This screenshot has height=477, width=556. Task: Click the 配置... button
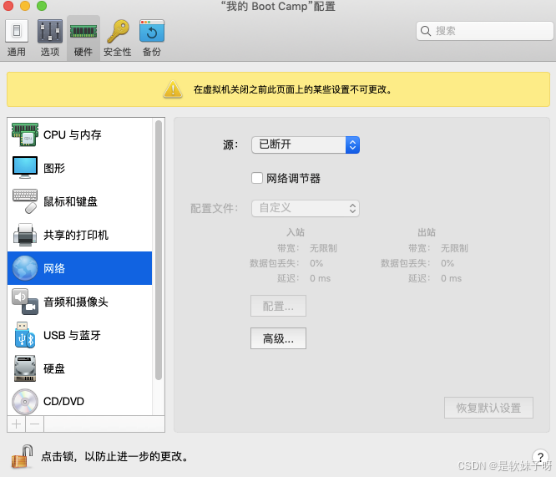(x=278, y=306)
